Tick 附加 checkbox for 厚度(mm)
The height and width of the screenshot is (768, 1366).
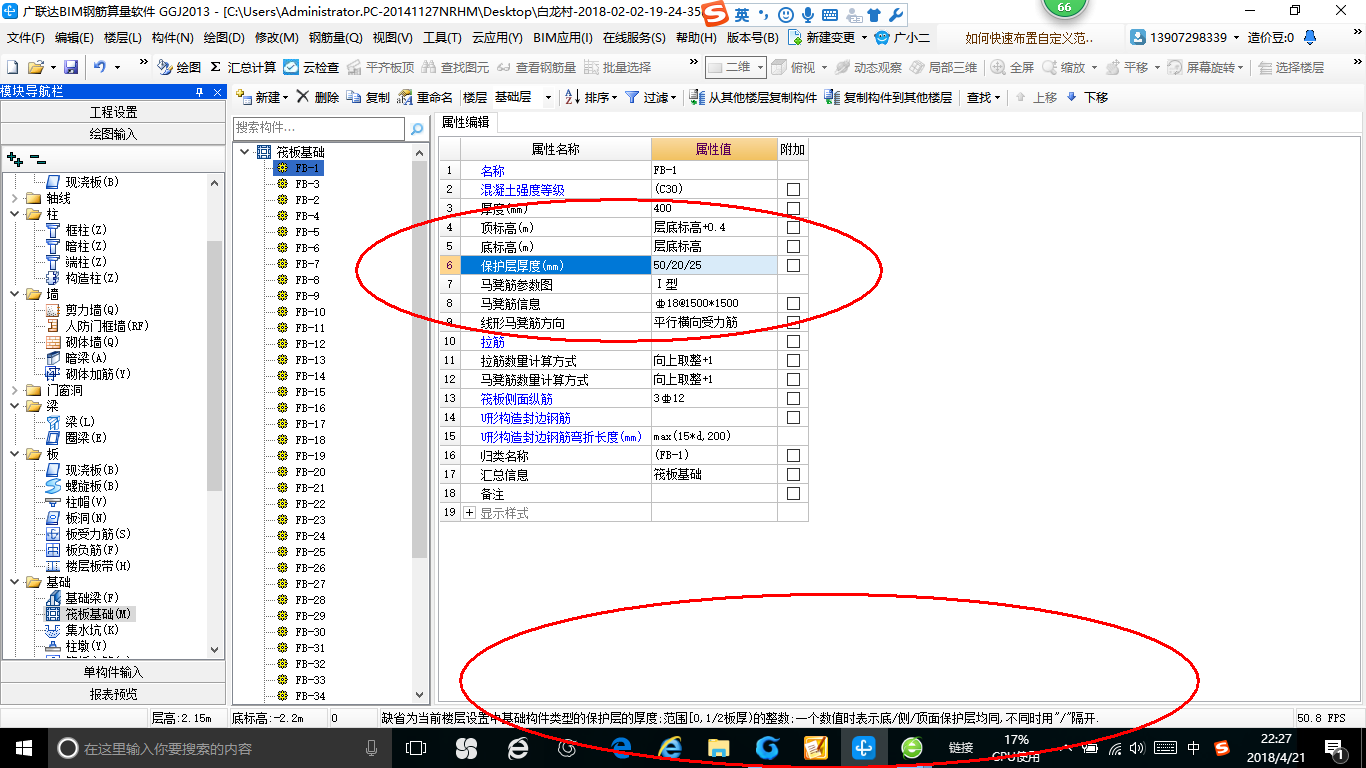coord(793,208)
